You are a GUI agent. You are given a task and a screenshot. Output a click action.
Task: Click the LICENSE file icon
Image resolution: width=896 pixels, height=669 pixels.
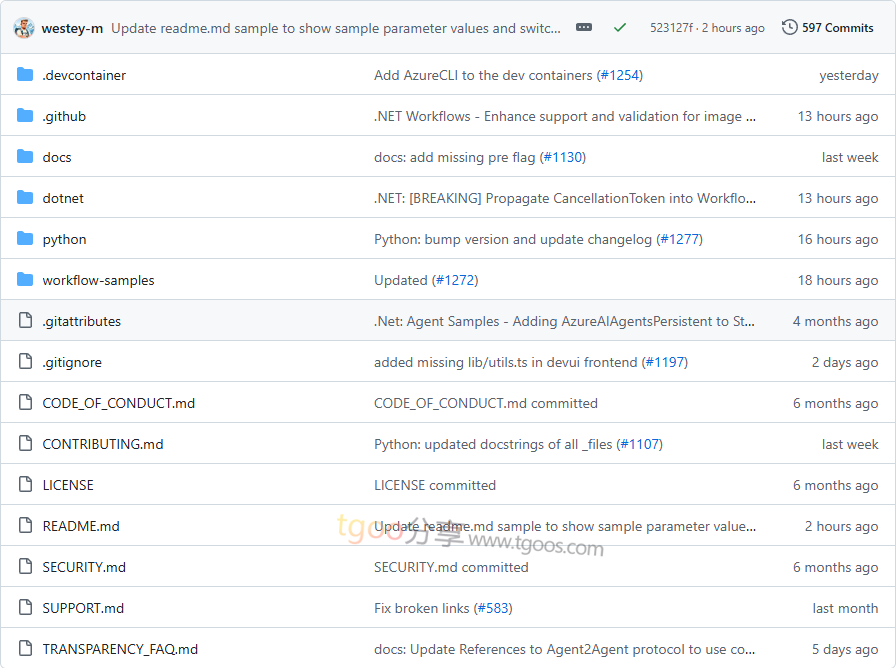pyautogui.click(x=25, y=485)
